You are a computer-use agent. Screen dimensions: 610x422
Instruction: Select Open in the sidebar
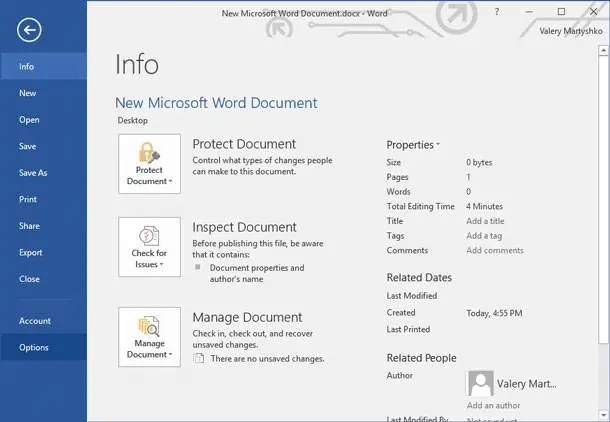43,120
